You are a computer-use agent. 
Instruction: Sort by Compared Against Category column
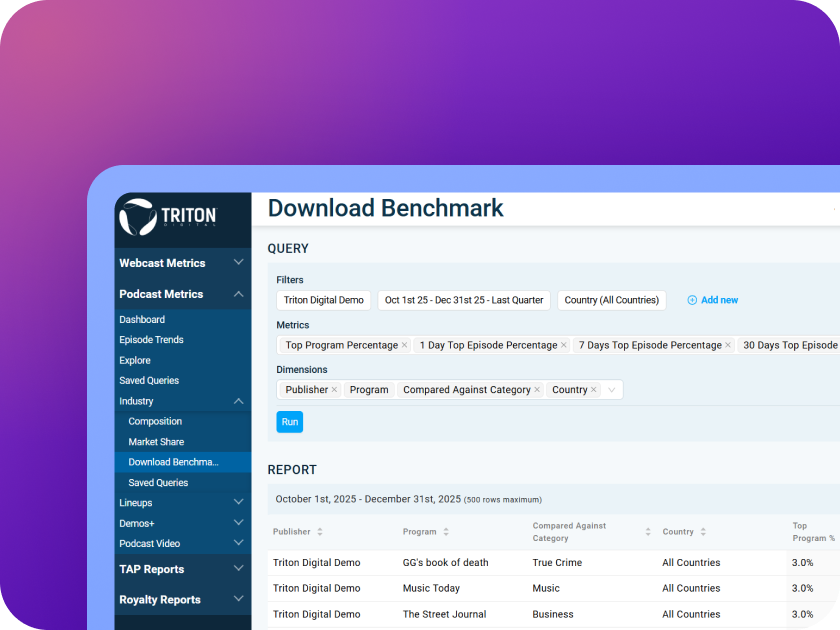tap(648, 531)
